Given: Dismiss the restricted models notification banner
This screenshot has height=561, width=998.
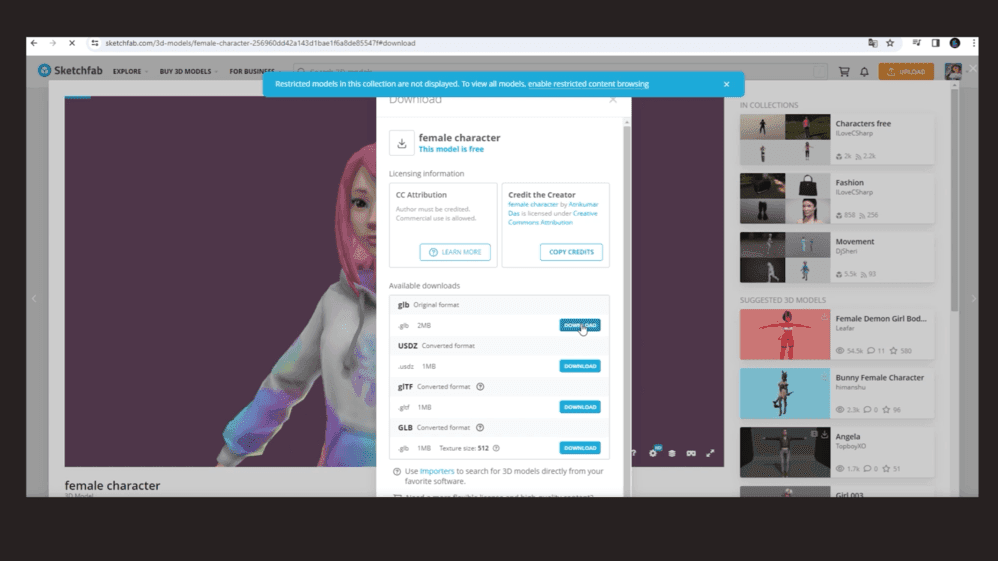Looking at the screenshot, I should (x=726, y=84).
